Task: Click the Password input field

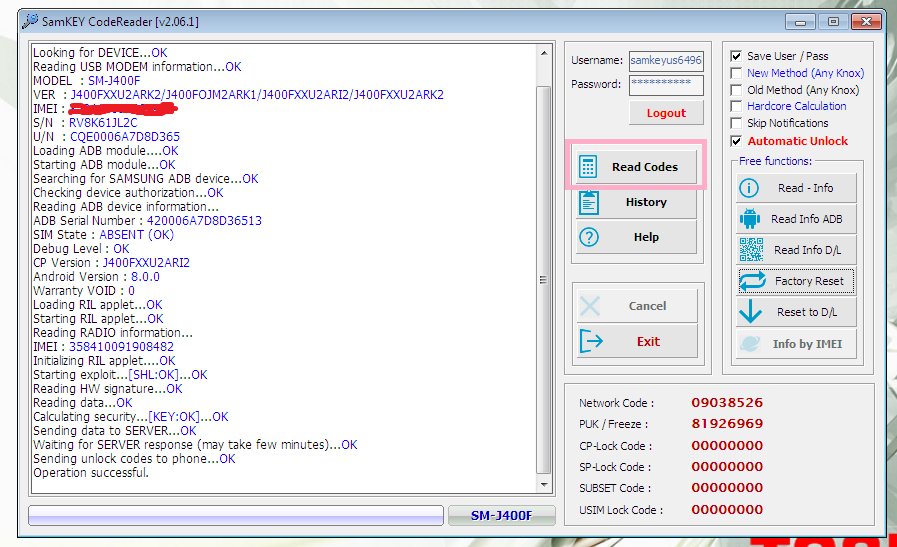Action: coord(666,85)
